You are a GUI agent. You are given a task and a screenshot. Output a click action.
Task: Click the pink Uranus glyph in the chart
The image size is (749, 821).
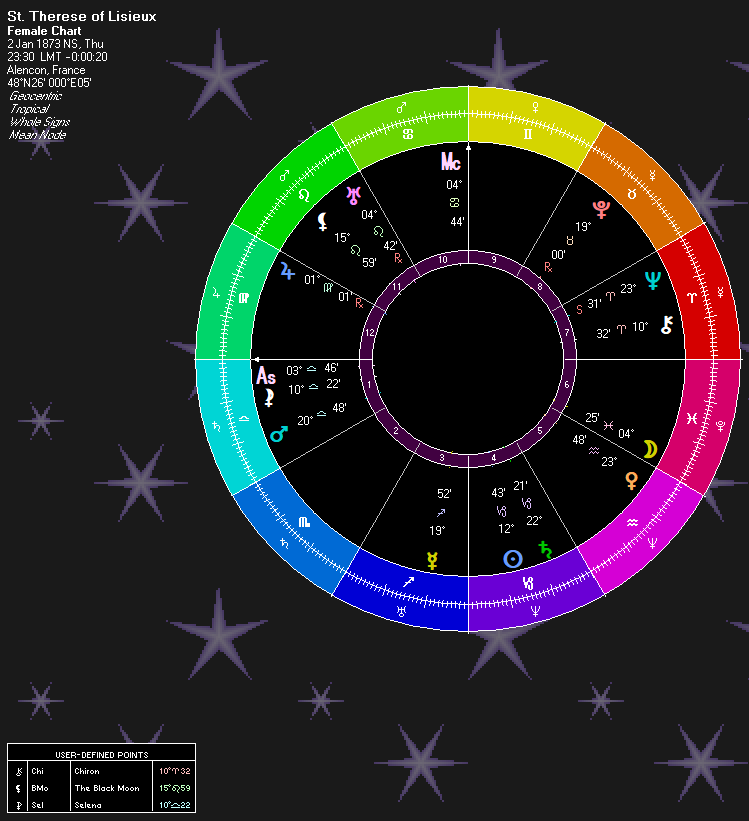pyautogui.click(x=354, y=195)
